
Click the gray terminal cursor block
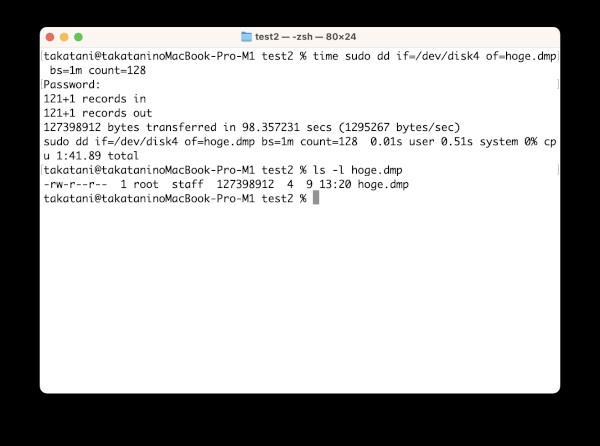coord(316,198)
